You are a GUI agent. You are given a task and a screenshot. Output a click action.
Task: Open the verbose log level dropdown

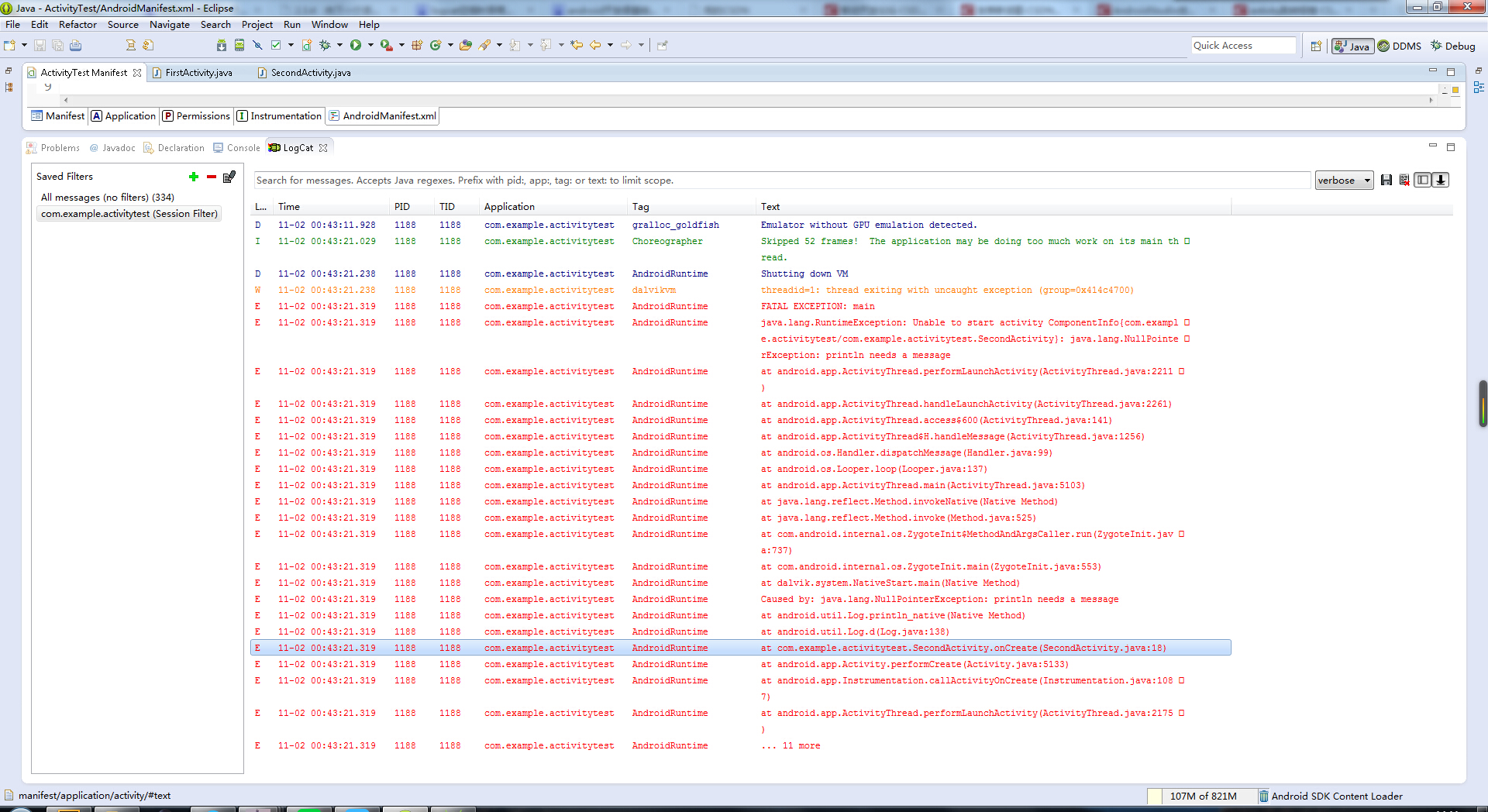[x=1344, y=181]
